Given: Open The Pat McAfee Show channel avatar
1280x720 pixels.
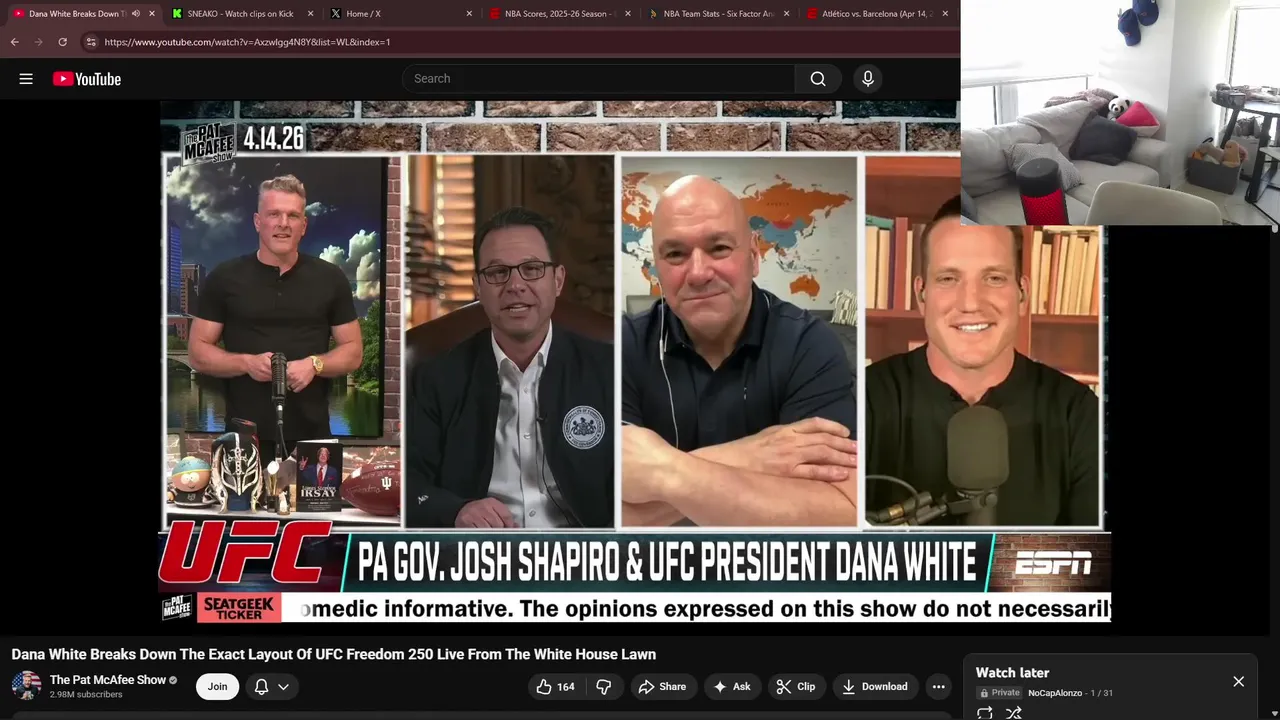Looking at the screenshot, I should (26, 686).
